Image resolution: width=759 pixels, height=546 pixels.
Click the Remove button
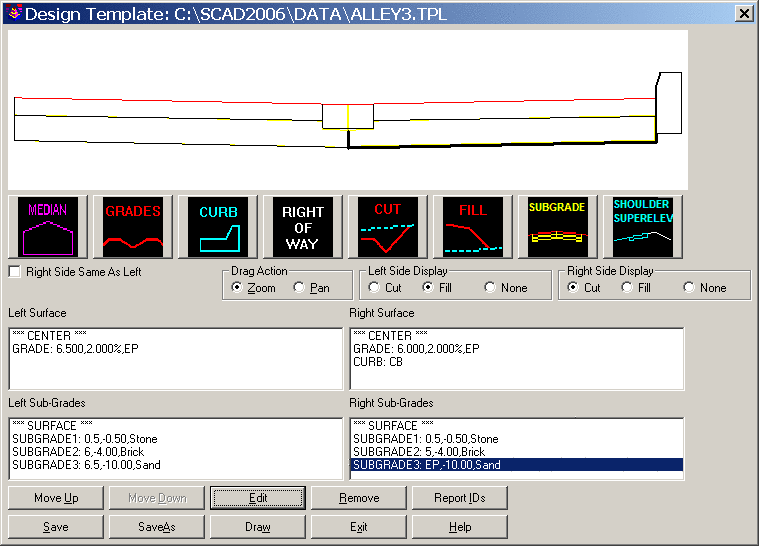tap(359, 498)
